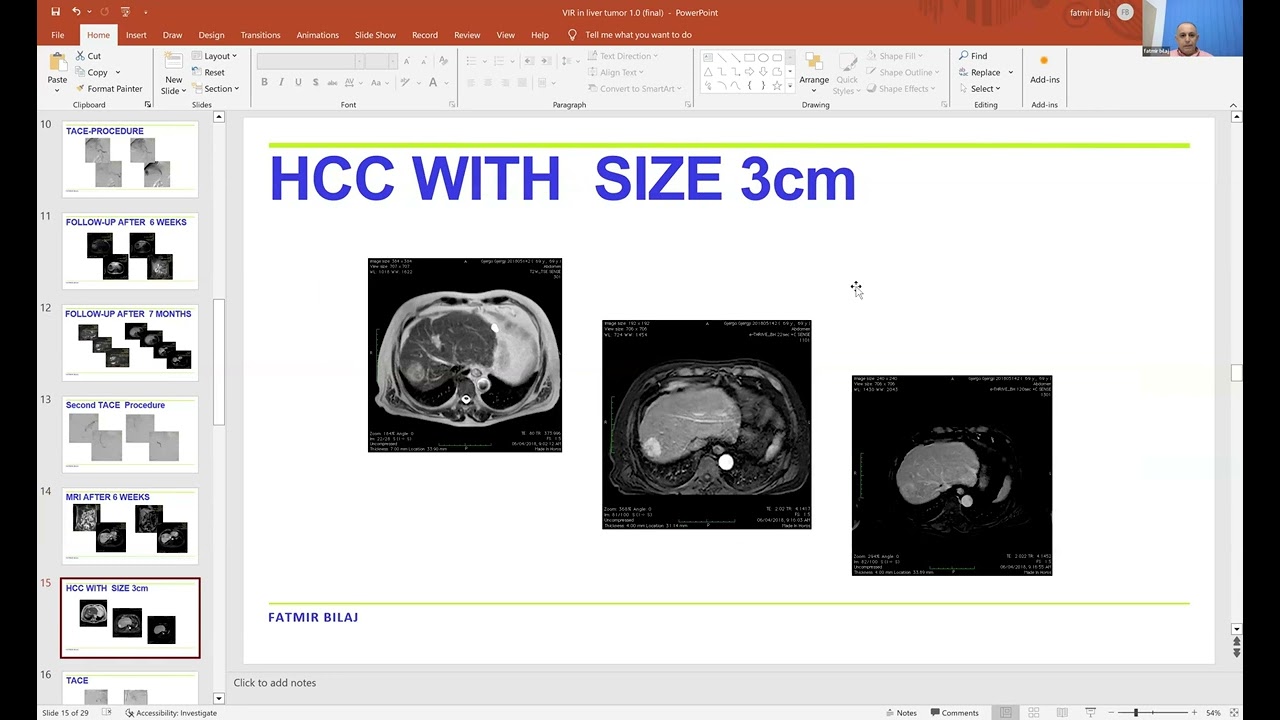Open the Layout dropdown
This screenshot has height=720, width=1280.
(x=215, y=56)
